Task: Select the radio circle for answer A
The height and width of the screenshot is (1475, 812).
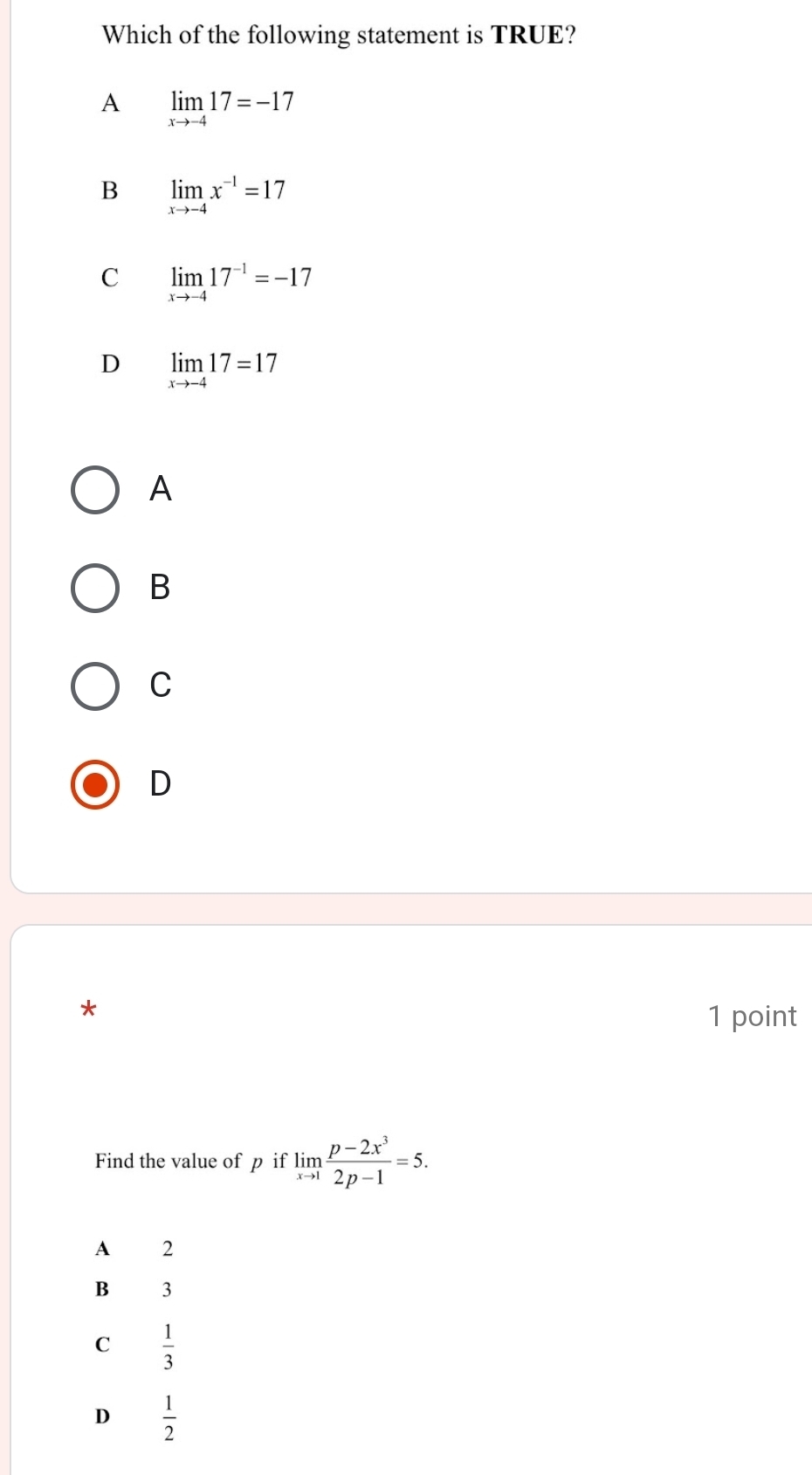Action: coord(95,490)
